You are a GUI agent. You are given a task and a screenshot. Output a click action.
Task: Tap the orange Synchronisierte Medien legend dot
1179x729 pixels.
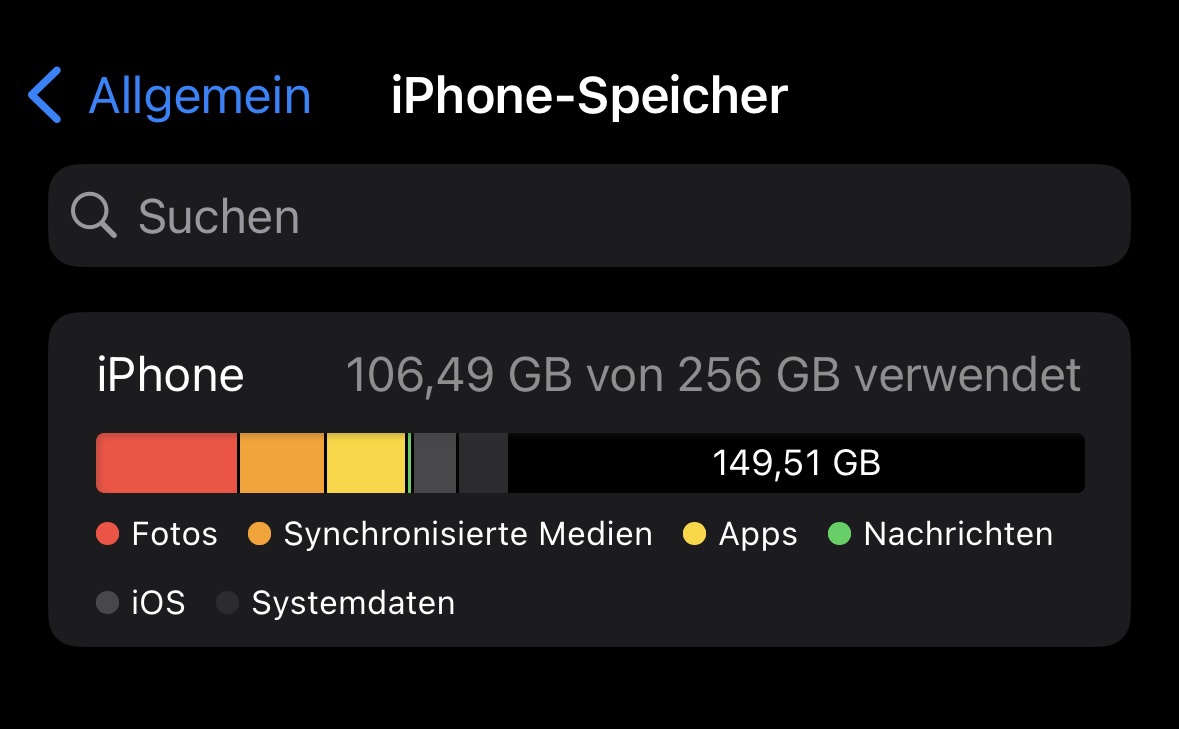(x=260, y=535)
